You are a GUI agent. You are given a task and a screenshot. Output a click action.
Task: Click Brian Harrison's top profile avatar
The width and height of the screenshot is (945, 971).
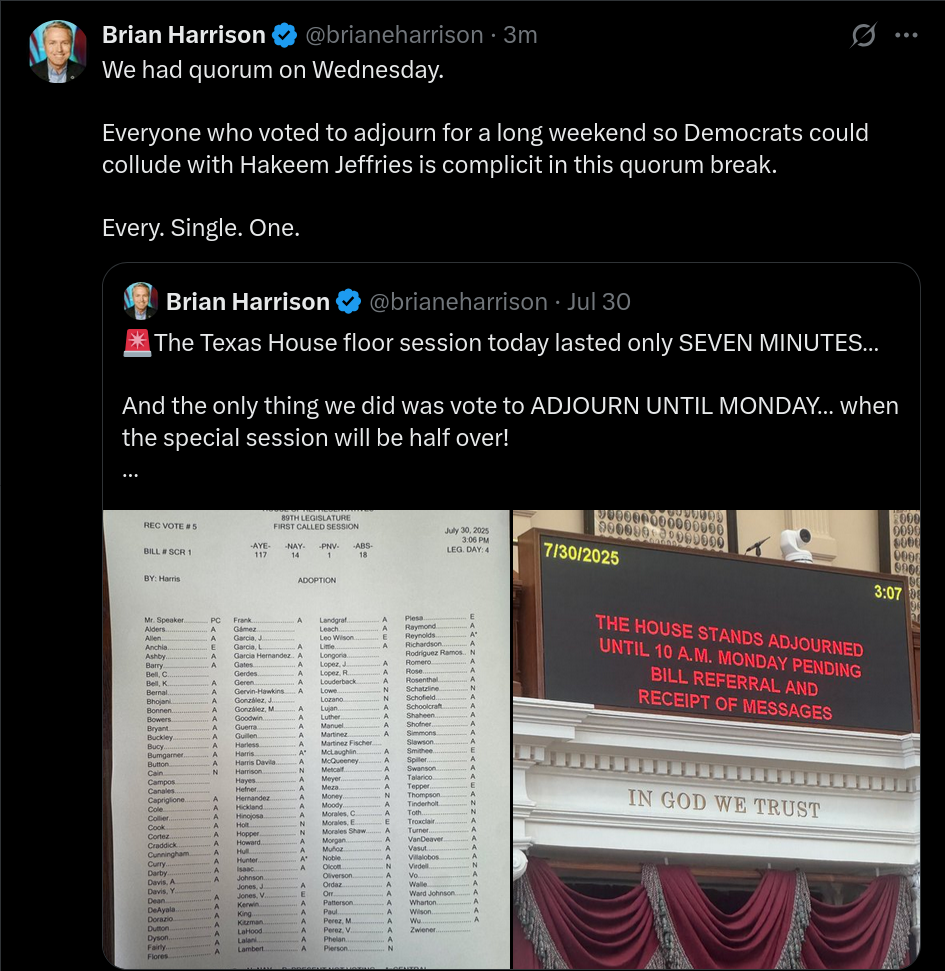58,51
